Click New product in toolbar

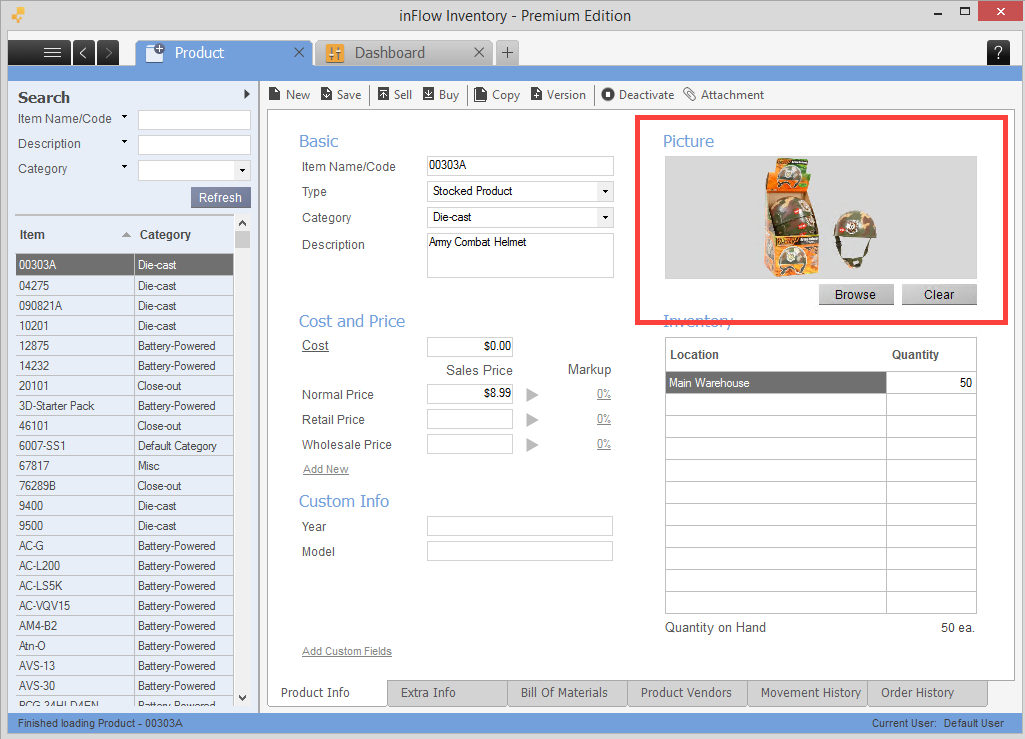tap(290, 95)
